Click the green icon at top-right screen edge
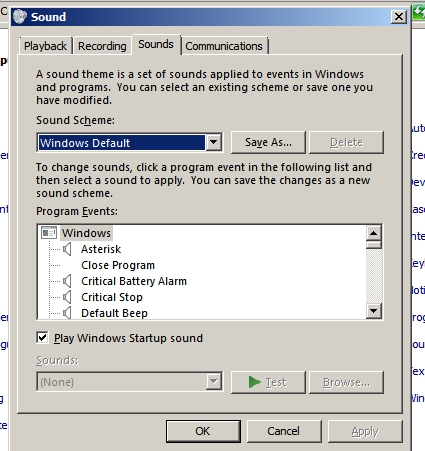Viewport: 425px width, 451px height. click(419, 12)
